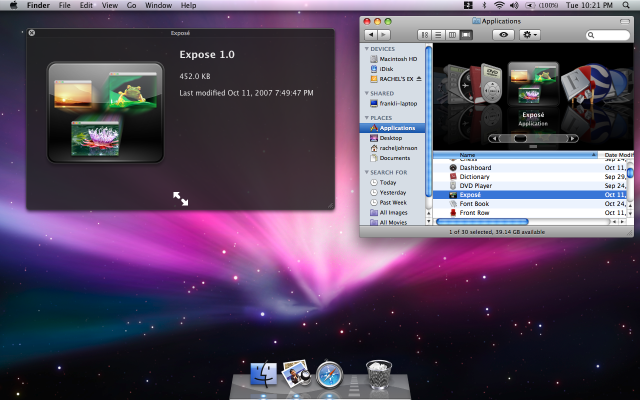Click the horizontal scrollbar in file list
640x400 pixels.
point(482,222)
